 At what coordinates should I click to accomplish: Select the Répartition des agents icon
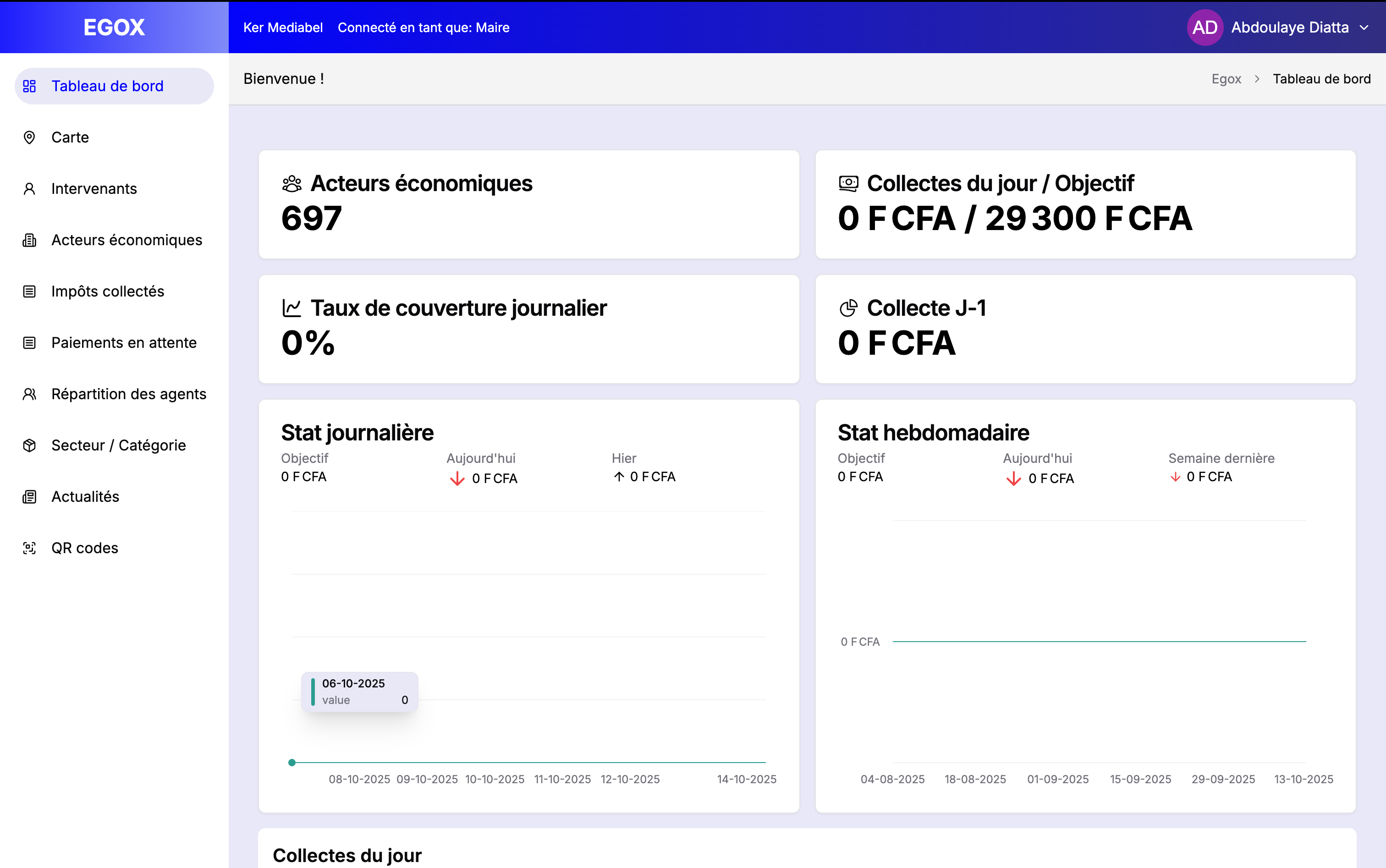click(x=29, y=394)
